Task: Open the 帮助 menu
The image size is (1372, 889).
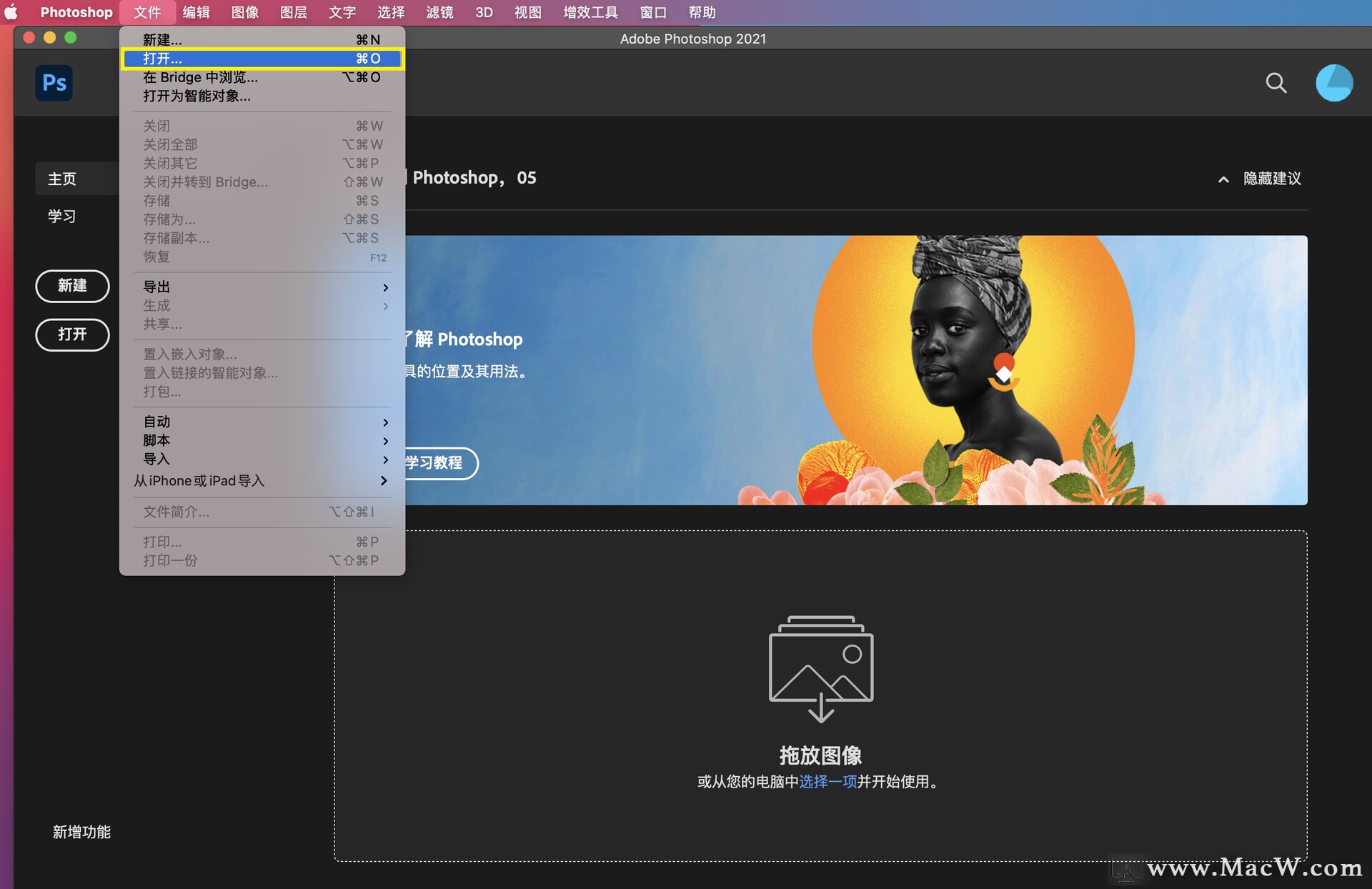Action: (702, 12)
